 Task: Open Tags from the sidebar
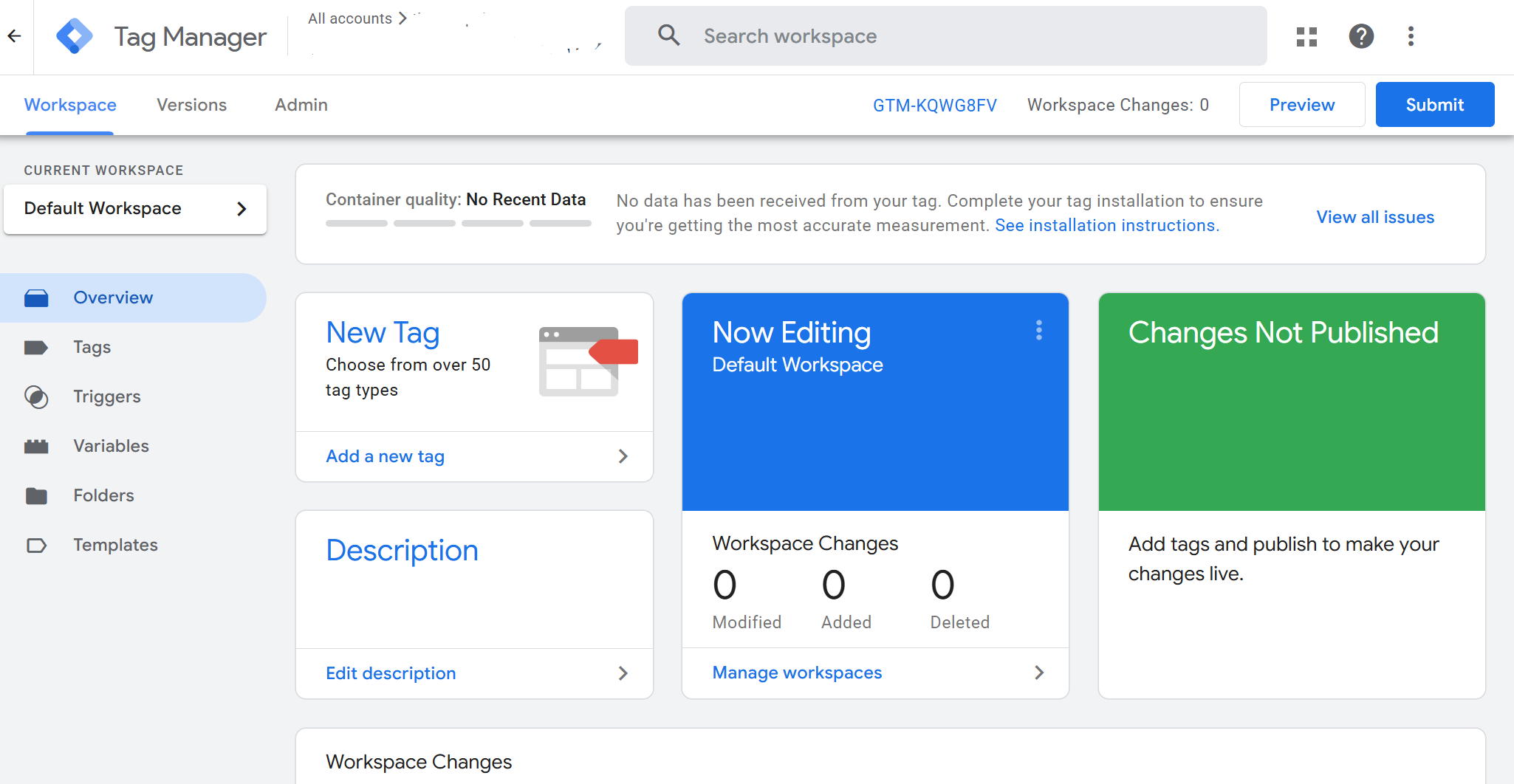(92, 347)
